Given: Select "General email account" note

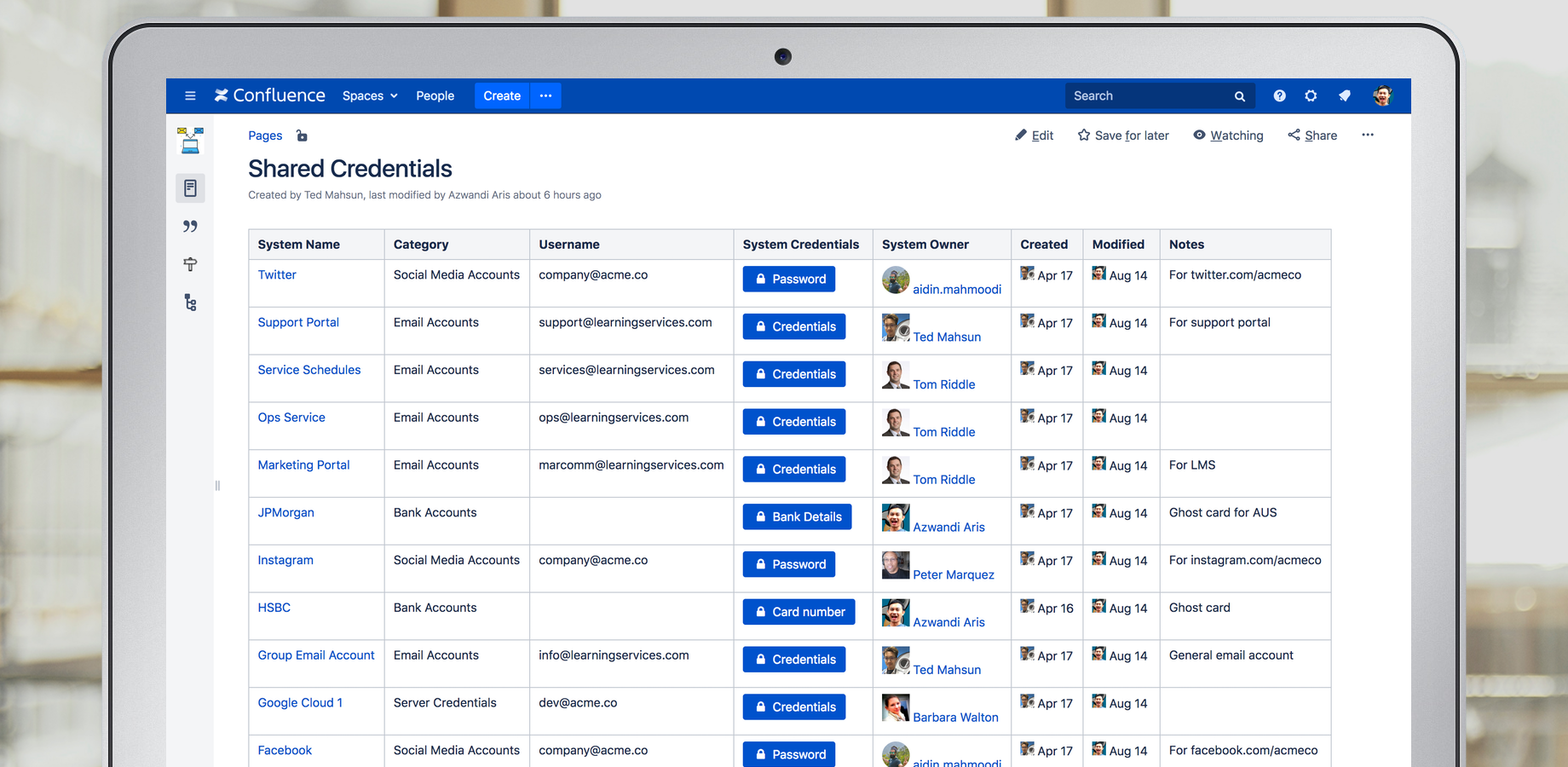Looking at the screenshot, I should click(1231, 656).
